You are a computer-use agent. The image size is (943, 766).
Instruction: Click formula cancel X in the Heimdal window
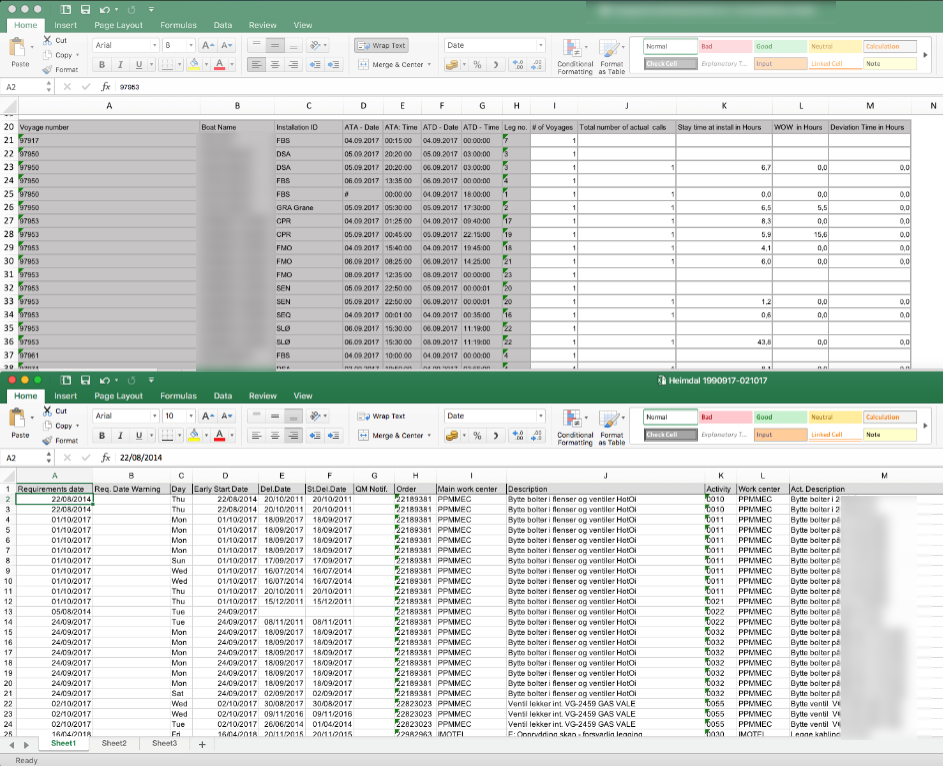[x=67, y=458]
